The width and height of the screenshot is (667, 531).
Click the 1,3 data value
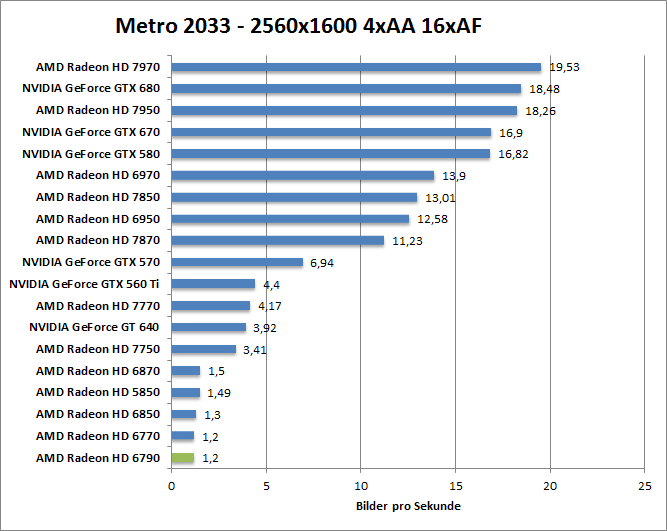pos(212,415)
